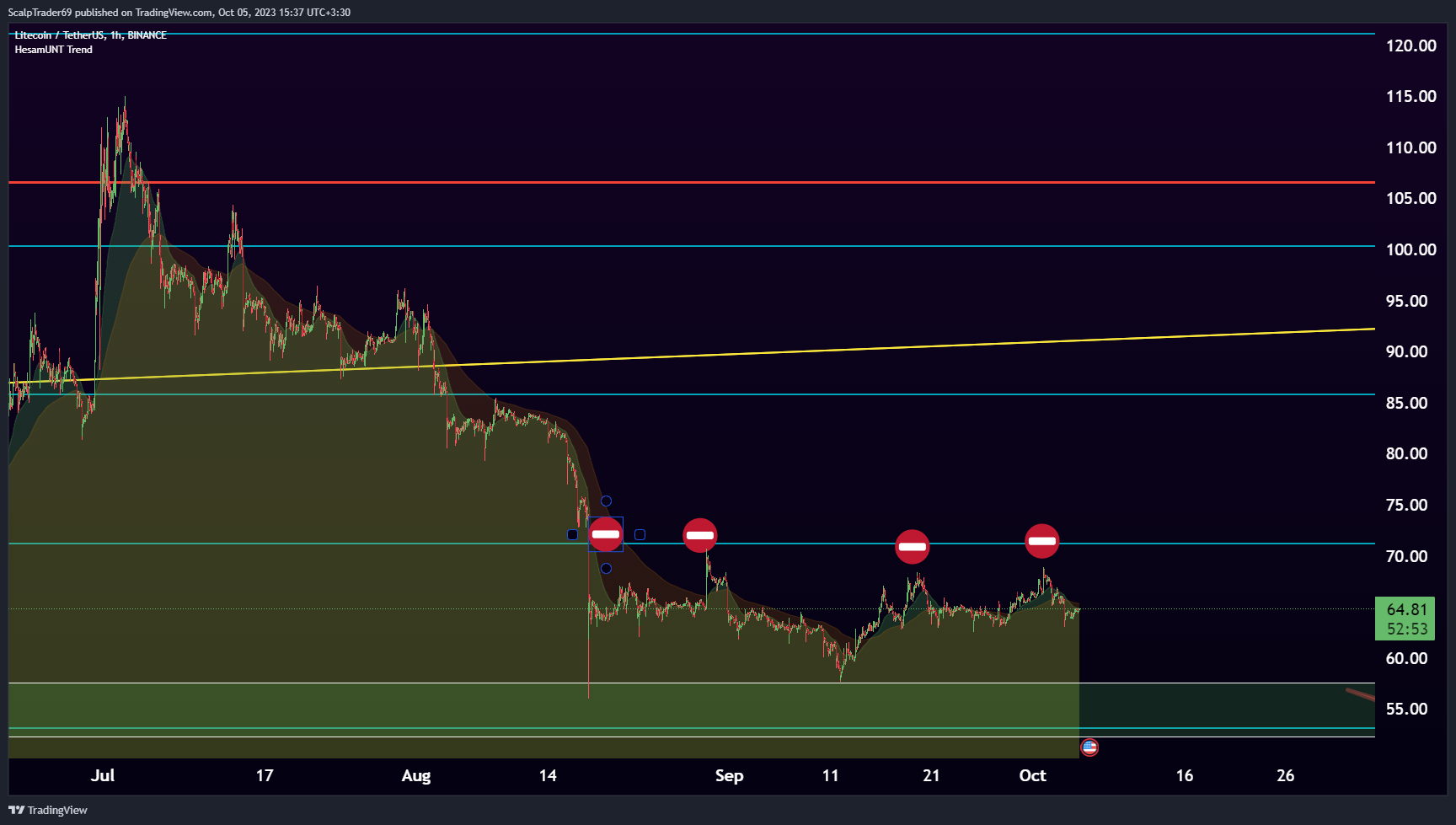This screenshot has height=825, width=1456.
Task: Click the Litecoin / TetherUS symbol title
Action: 90,35
